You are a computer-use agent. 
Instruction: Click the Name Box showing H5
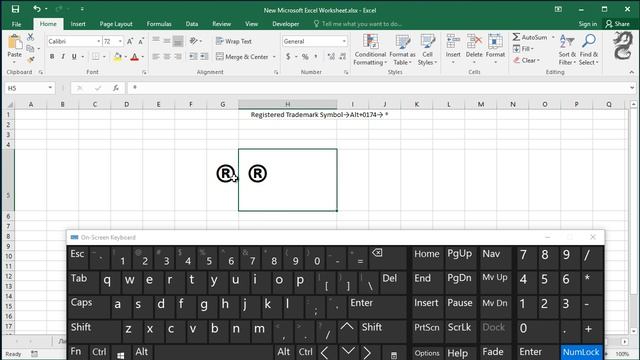click(27, 88)
